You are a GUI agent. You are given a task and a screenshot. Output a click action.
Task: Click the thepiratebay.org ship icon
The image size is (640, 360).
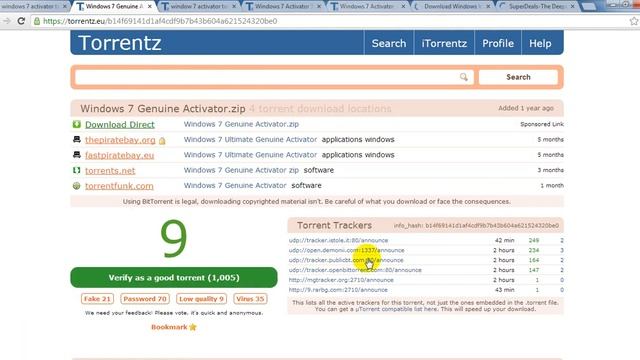(76, 140)
